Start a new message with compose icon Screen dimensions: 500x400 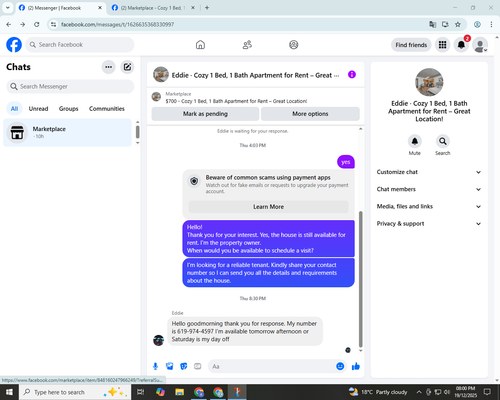point(127,67)
